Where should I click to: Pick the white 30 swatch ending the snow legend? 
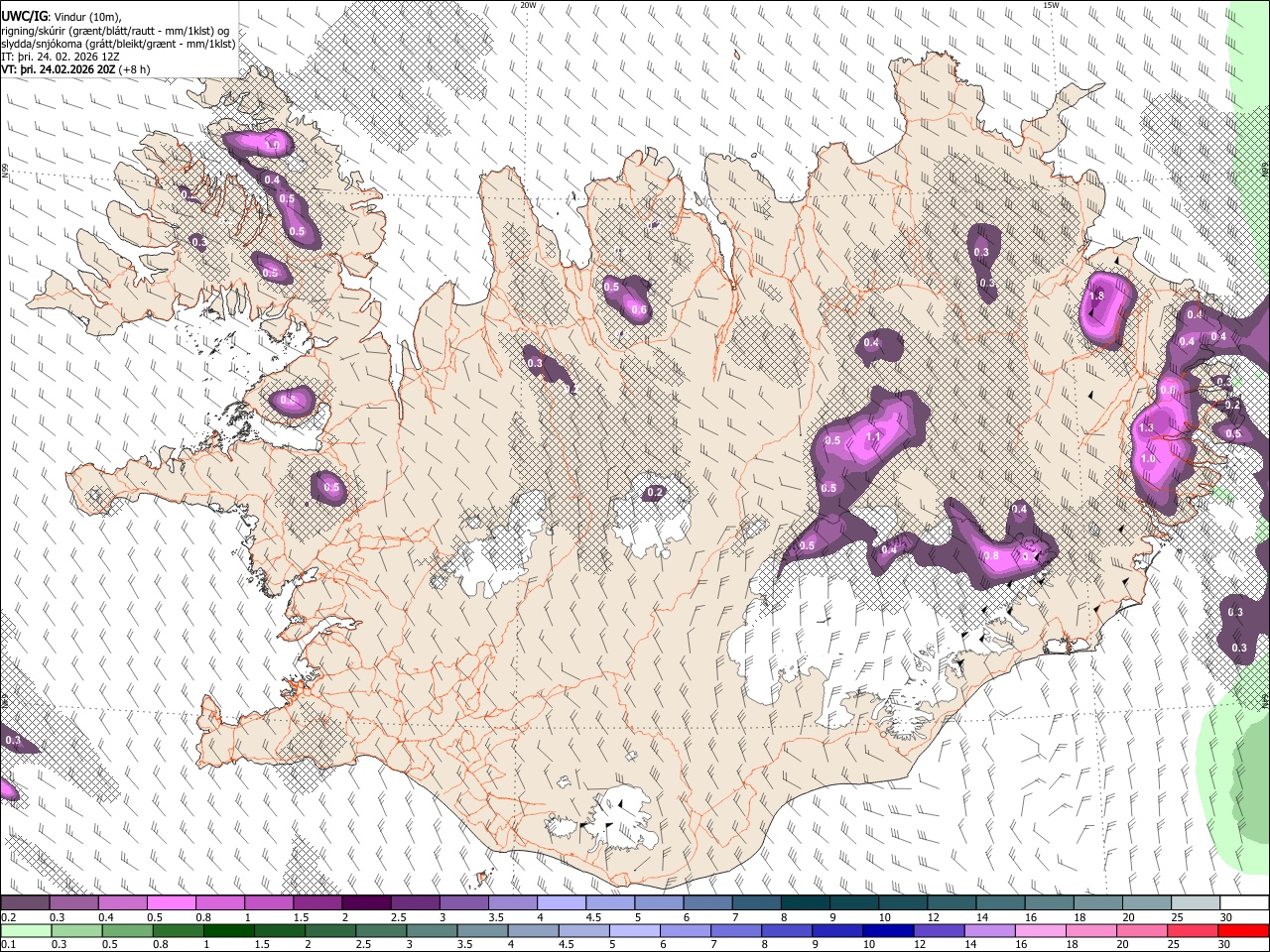tap(1242, 902)
